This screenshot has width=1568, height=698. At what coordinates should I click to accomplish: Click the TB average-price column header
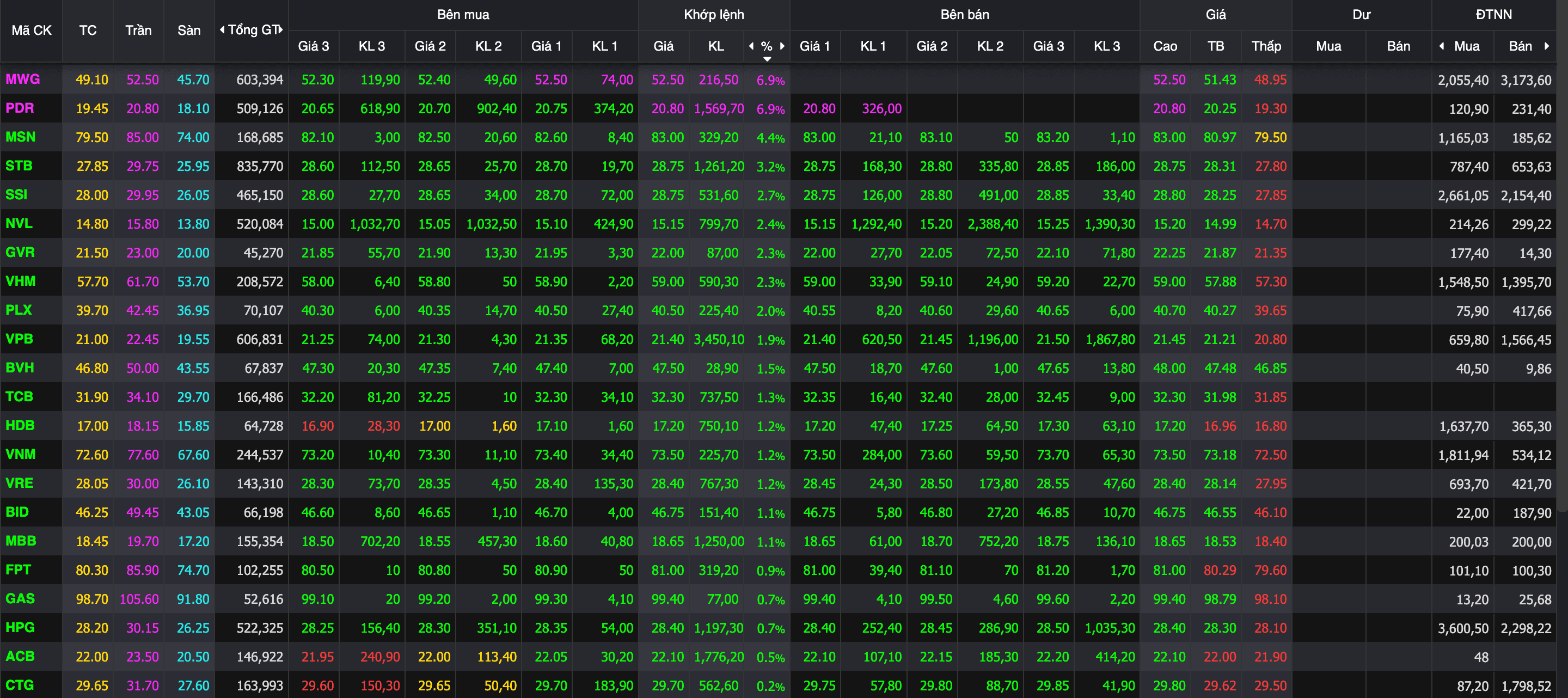[1216, 46]
